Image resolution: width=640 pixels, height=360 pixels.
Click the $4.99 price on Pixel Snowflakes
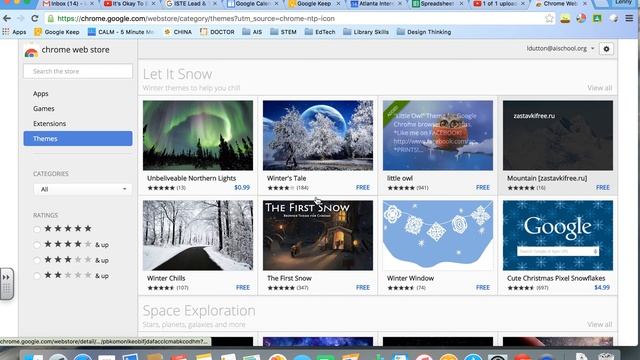click(602, 288)
